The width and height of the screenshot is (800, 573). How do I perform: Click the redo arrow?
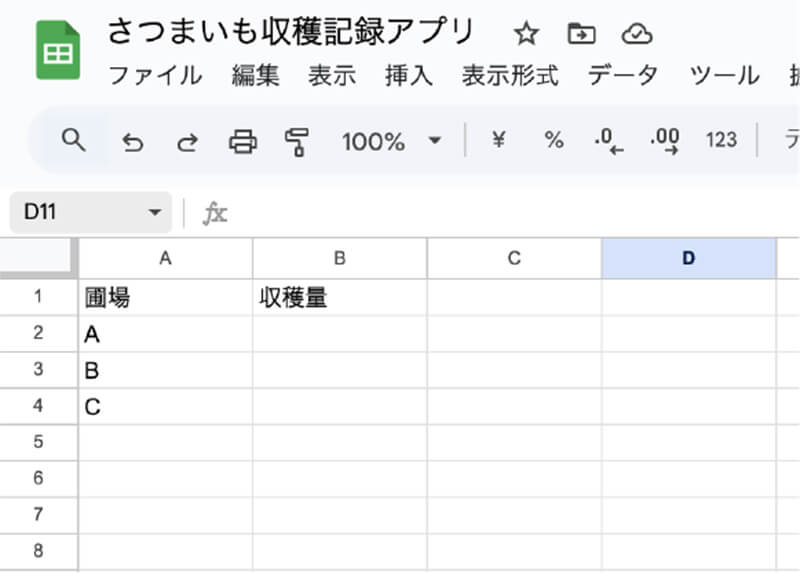point(187,142)
